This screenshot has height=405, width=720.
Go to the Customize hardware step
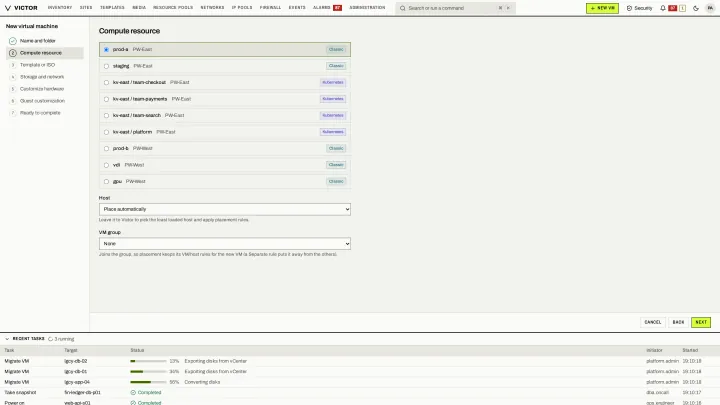click(45, 89)
